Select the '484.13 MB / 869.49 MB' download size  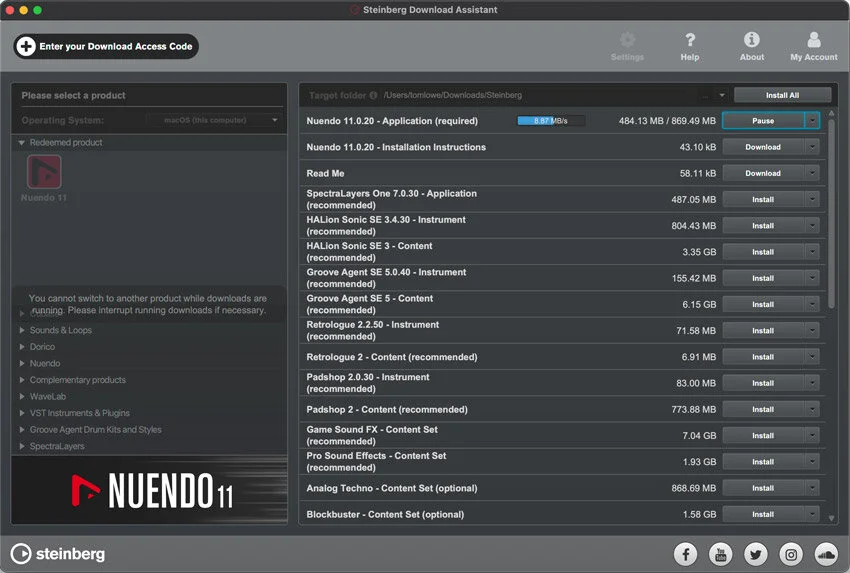tap(667, 121)
